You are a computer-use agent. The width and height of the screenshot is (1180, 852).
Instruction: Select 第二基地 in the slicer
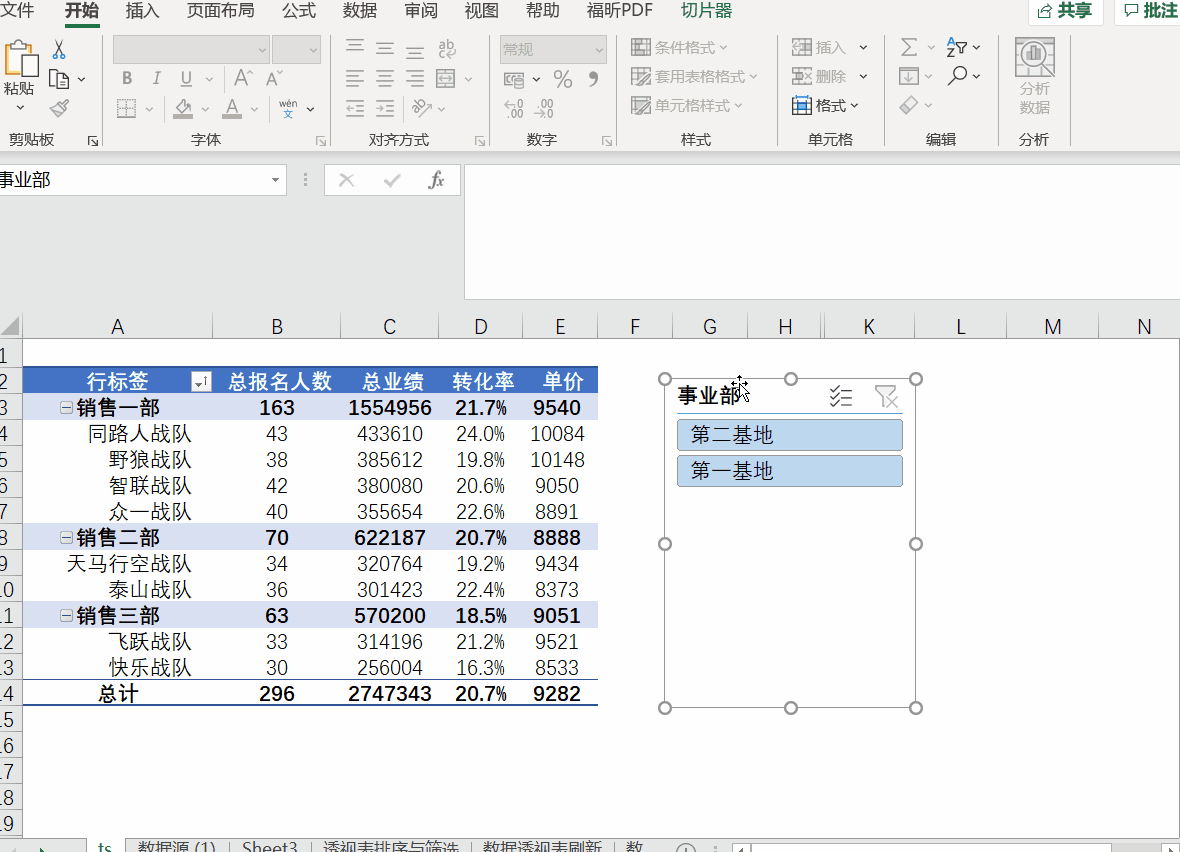point(789,435)
